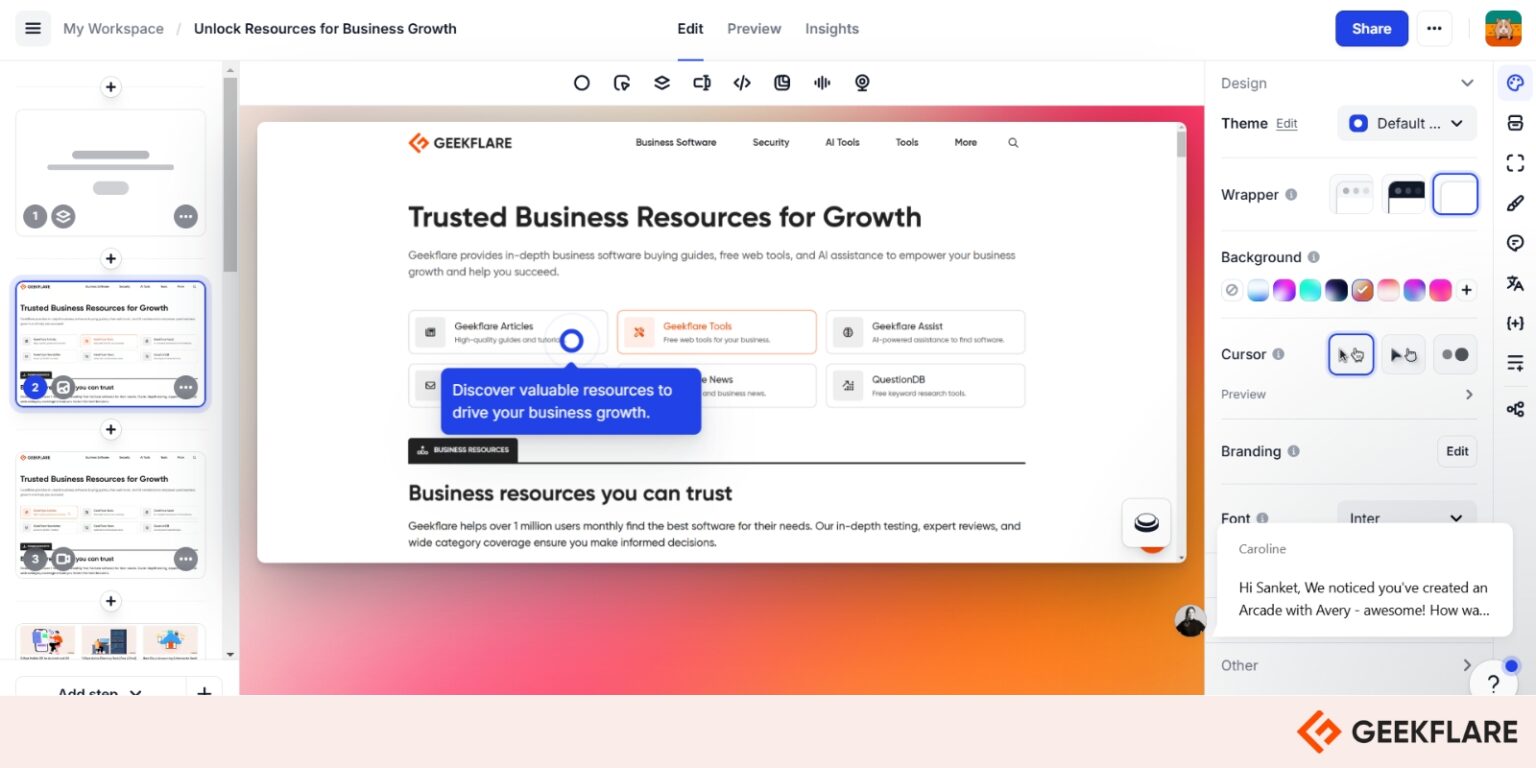
Task: Expand the cursor Preview row
Action: click(x=1348, y=394)
